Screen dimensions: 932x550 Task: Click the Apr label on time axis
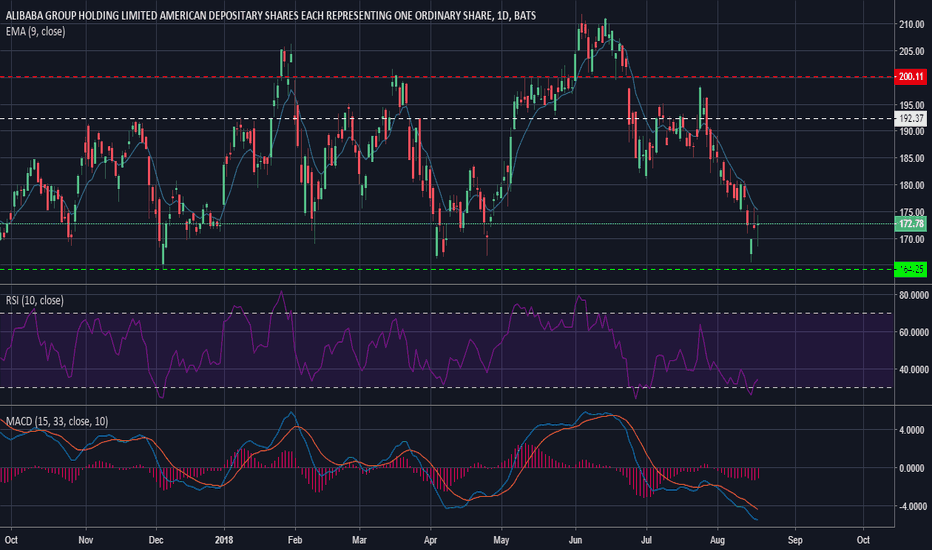pos(430,540)
